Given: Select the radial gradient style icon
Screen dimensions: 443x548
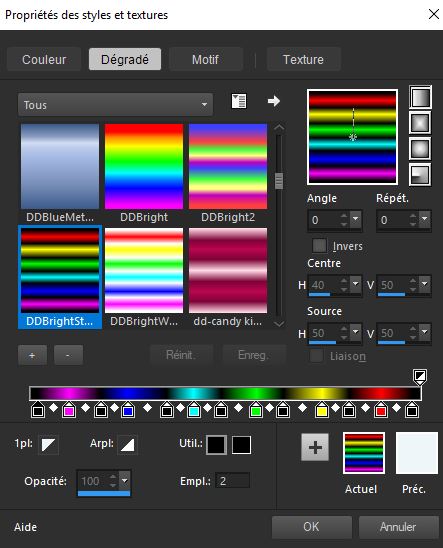Looking at the screenshot, I should 420,174.
